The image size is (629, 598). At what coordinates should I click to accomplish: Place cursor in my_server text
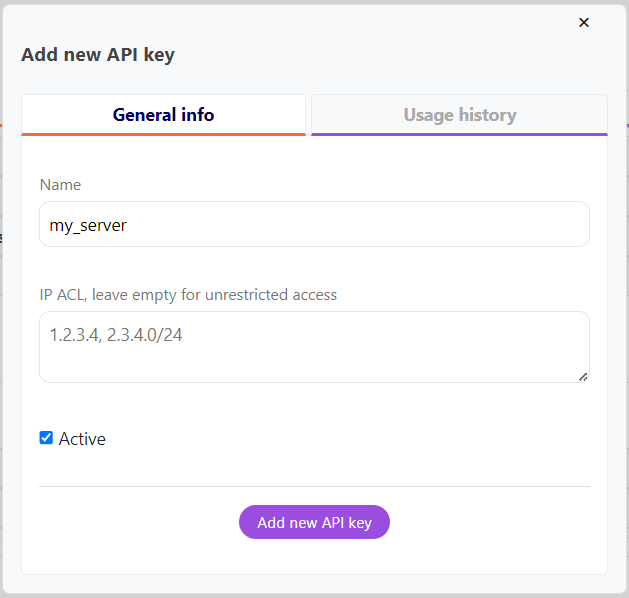[x=88, y=226]
